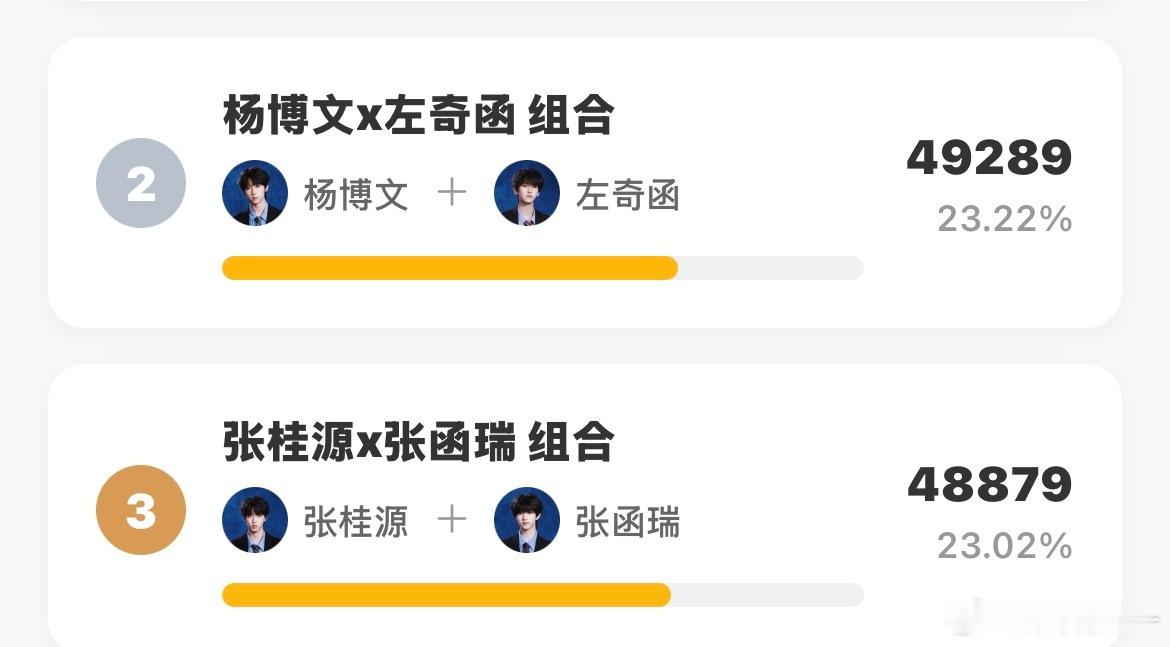This screenshot has height=647, width=1170.
Task: Select the 杨博文x左奇函 组合 title
Action: pos(419,116)
